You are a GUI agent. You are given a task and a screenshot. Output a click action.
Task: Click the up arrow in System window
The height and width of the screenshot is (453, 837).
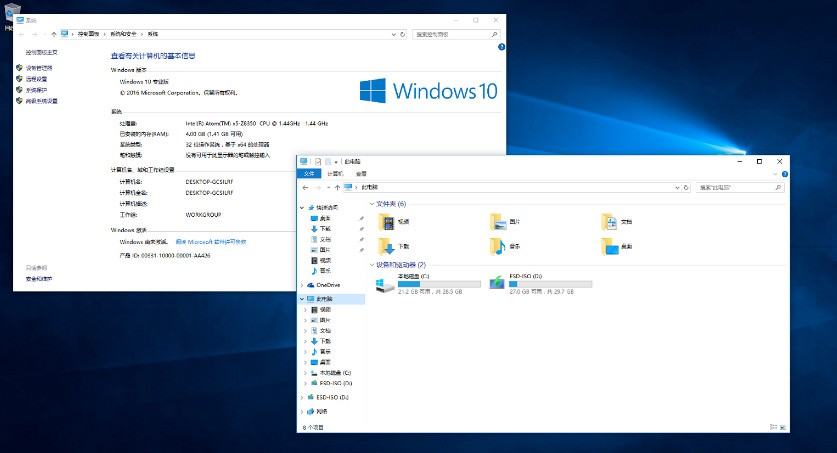coord(53,34)
